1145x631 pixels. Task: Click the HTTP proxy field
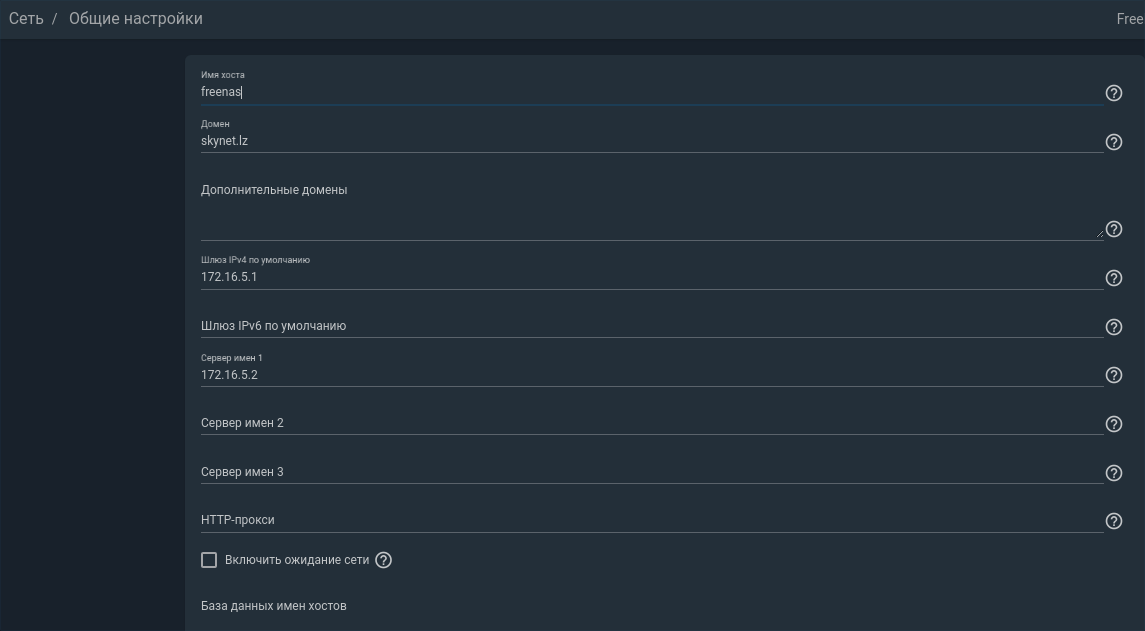coord(652,520)
